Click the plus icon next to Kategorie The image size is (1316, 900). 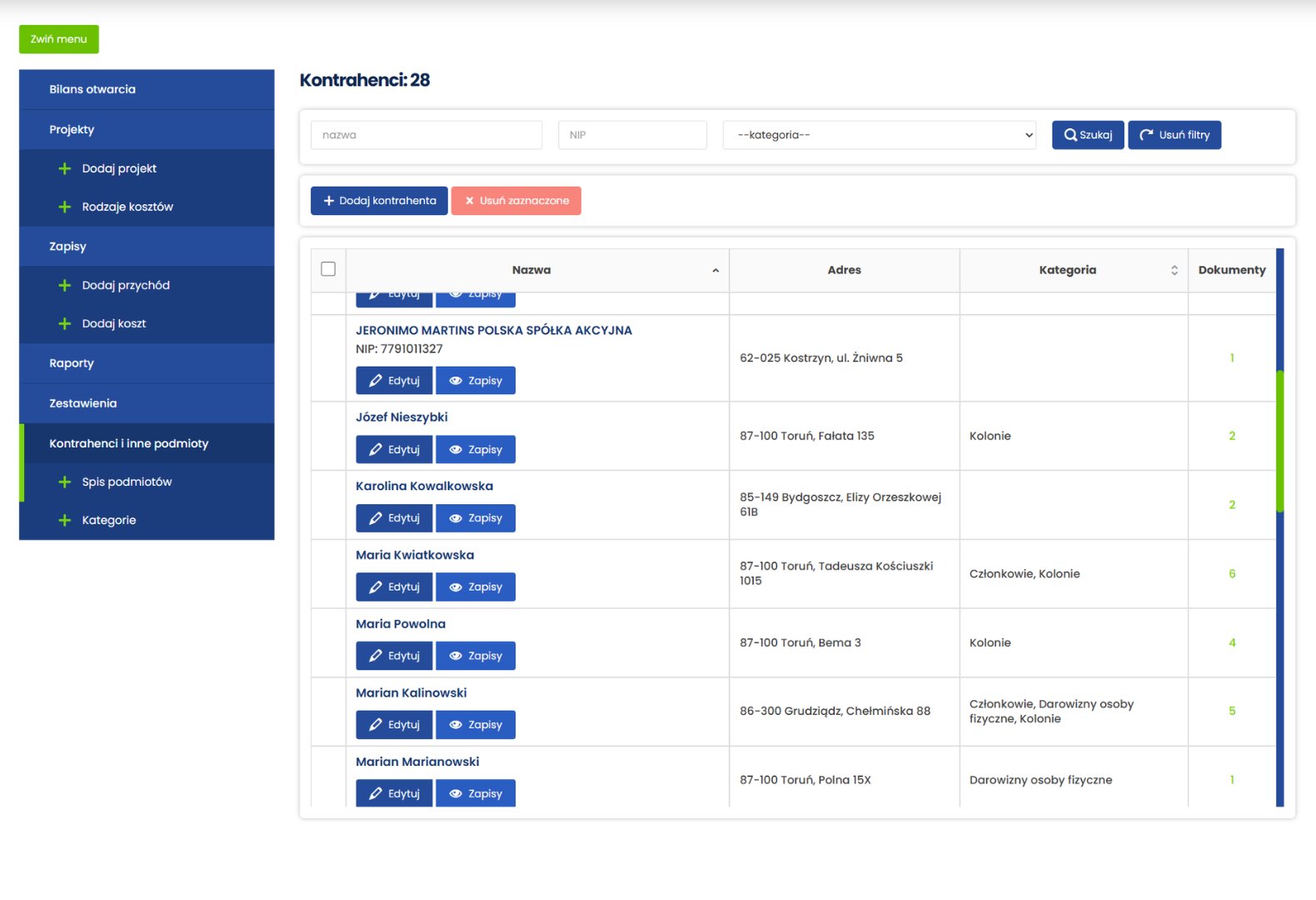[65, 520]
